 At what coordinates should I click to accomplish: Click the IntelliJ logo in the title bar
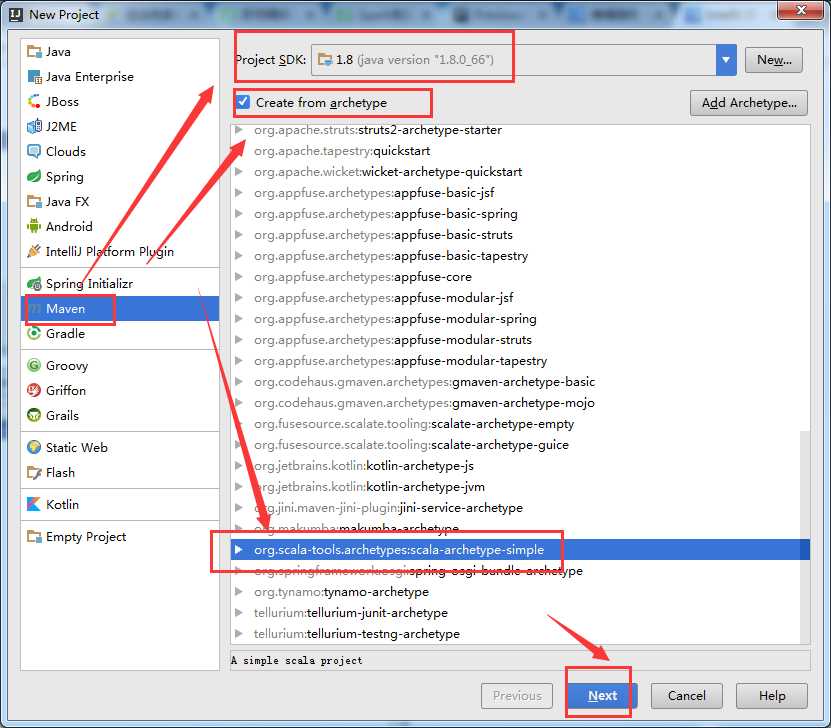coord(16,14)
